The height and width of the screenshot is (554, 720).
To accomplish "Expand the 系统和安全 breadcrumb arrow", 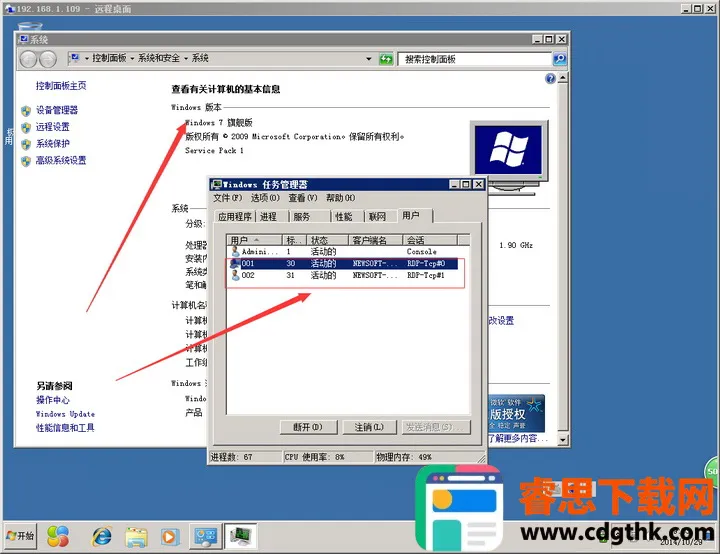I will (x=187, y=59).
